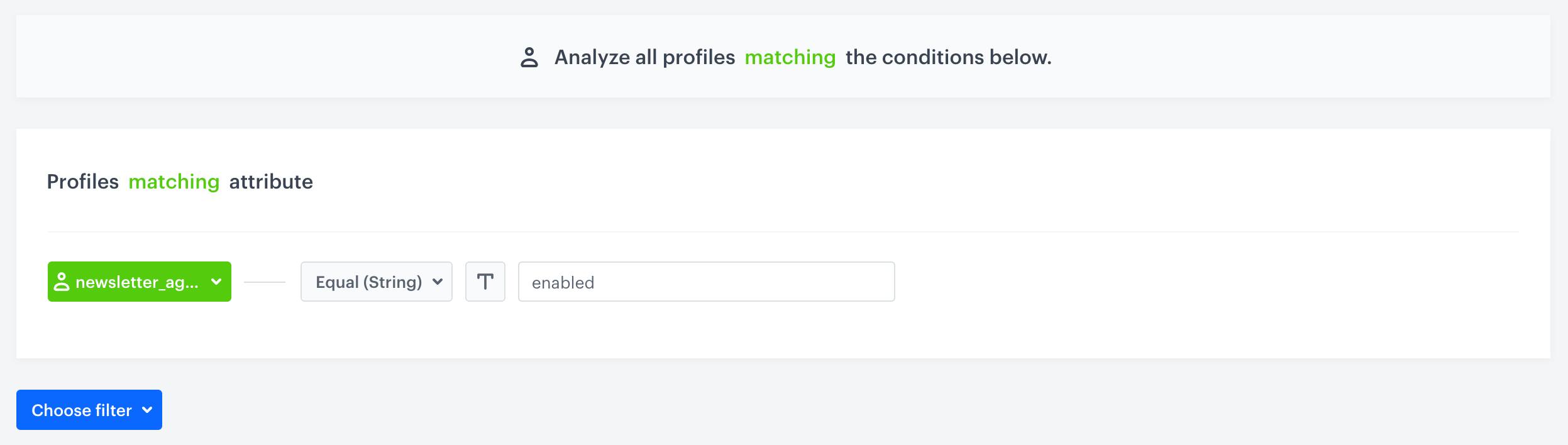Select the text-type 'T' icon next to Equal (String)
Screen dimensions: 1568x445
485,282
